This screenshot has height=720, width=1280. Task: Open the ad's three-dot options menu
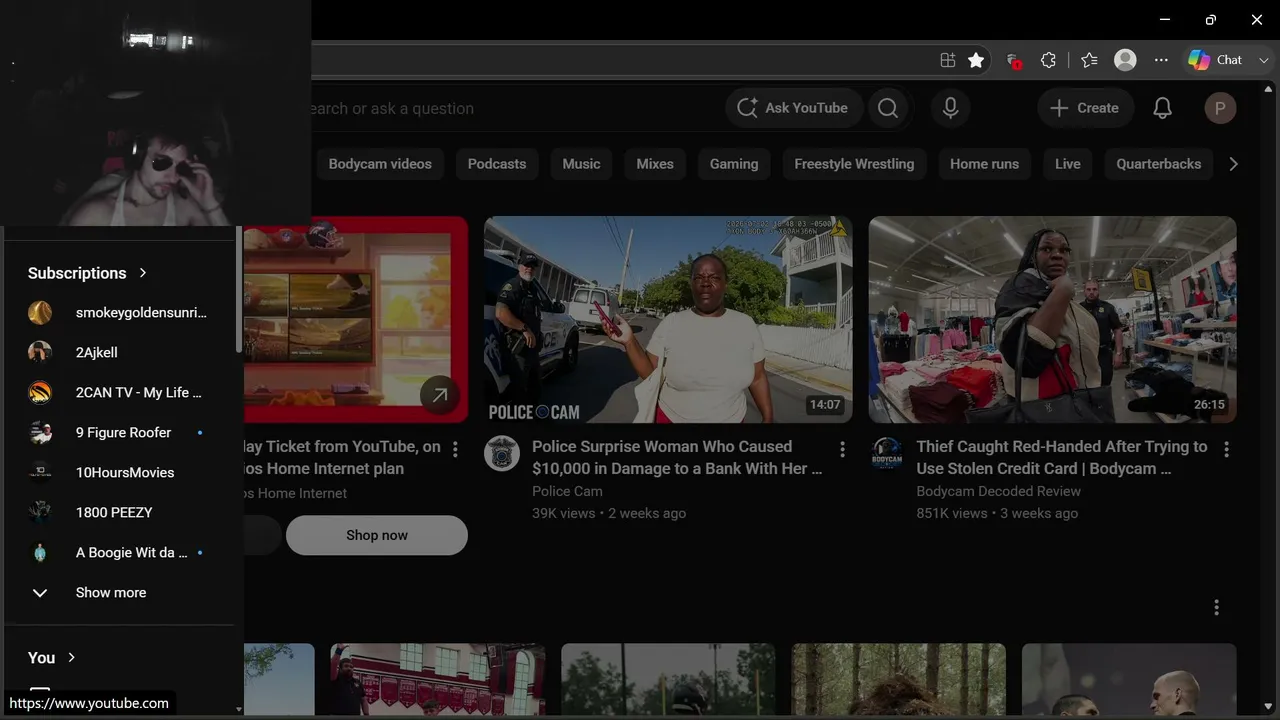coord(455,449)
